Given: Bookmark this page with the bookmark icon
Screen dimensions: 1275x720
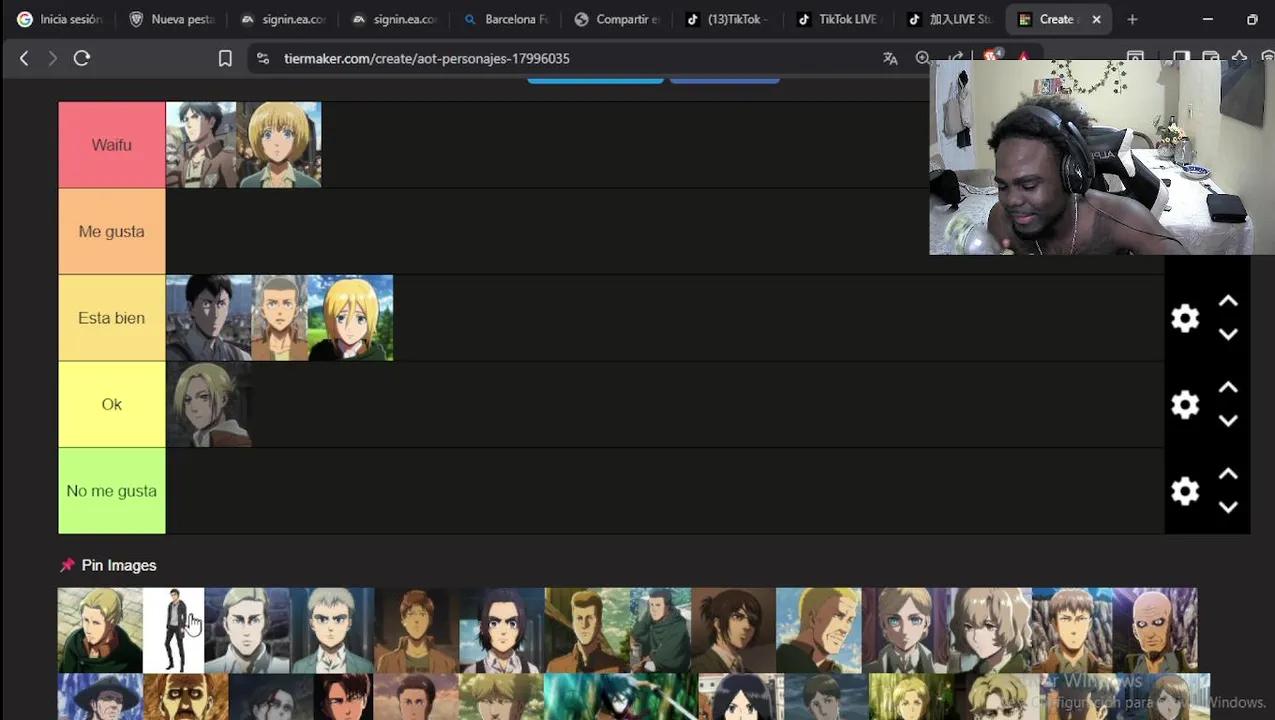Looking at the screenshot, I should [225, 58].
